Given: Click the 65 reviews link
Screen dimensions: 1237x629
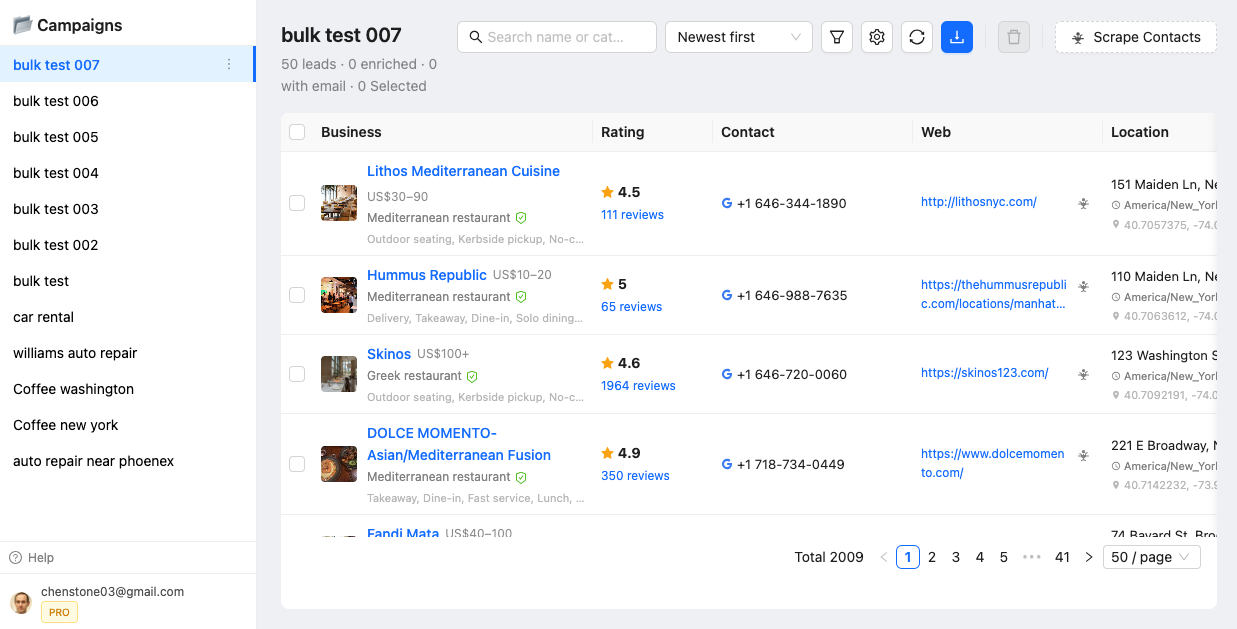Looking at the screenshot, I should tap(631, 307).
